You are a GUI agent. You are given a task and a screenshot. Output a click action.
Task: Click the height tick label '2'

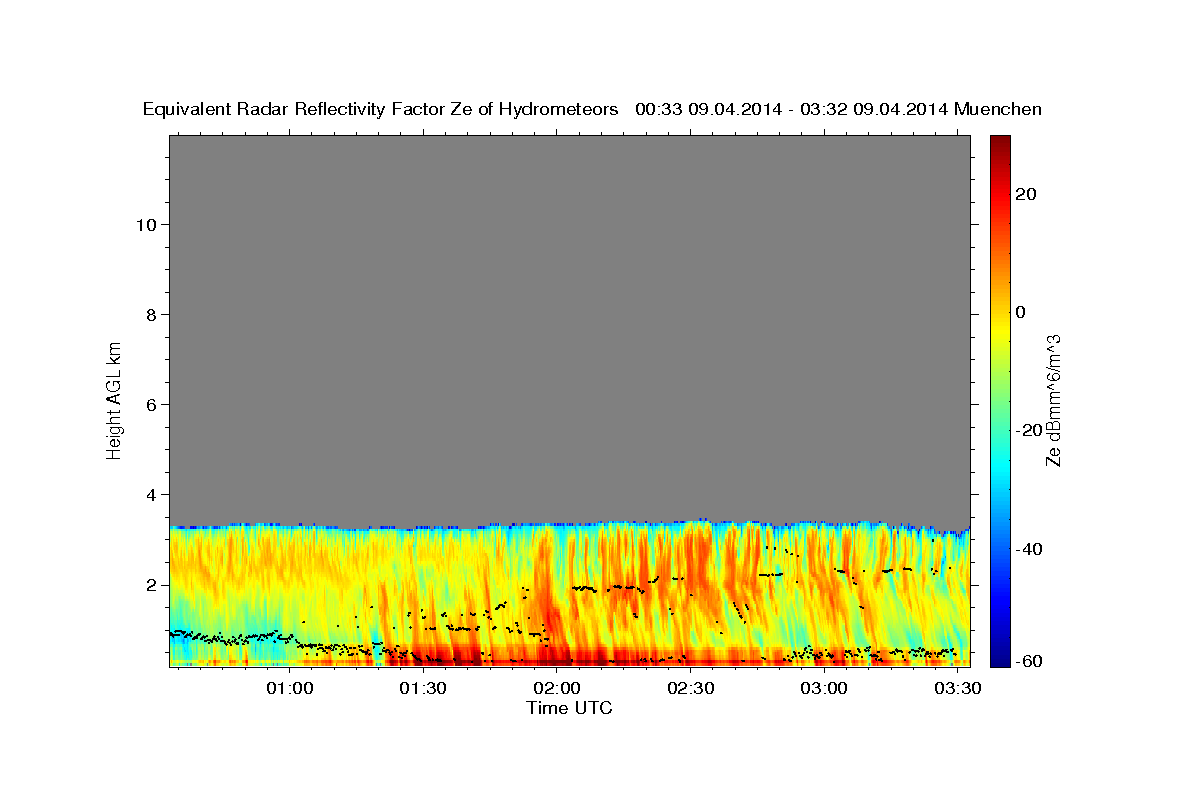point(152,584)
